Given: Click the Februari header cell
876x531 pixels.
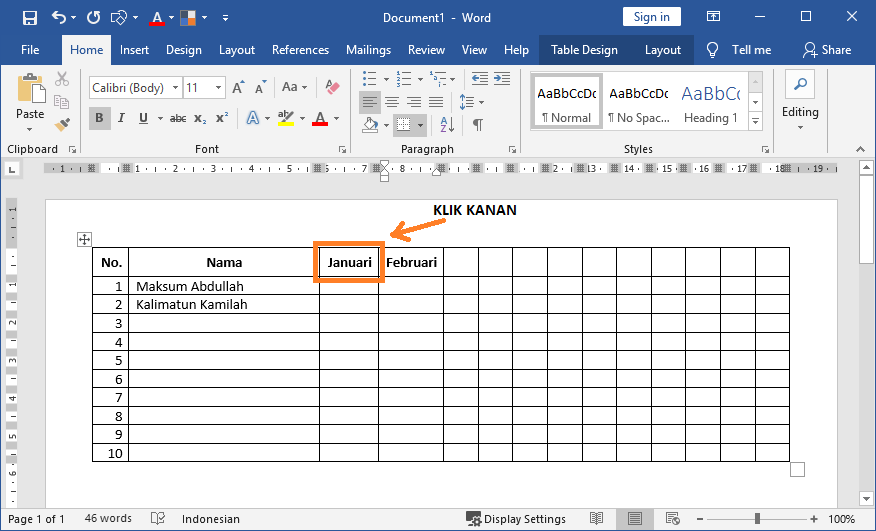Looking at the screenshot, I should pyautogui.click(x=411, y=262).
